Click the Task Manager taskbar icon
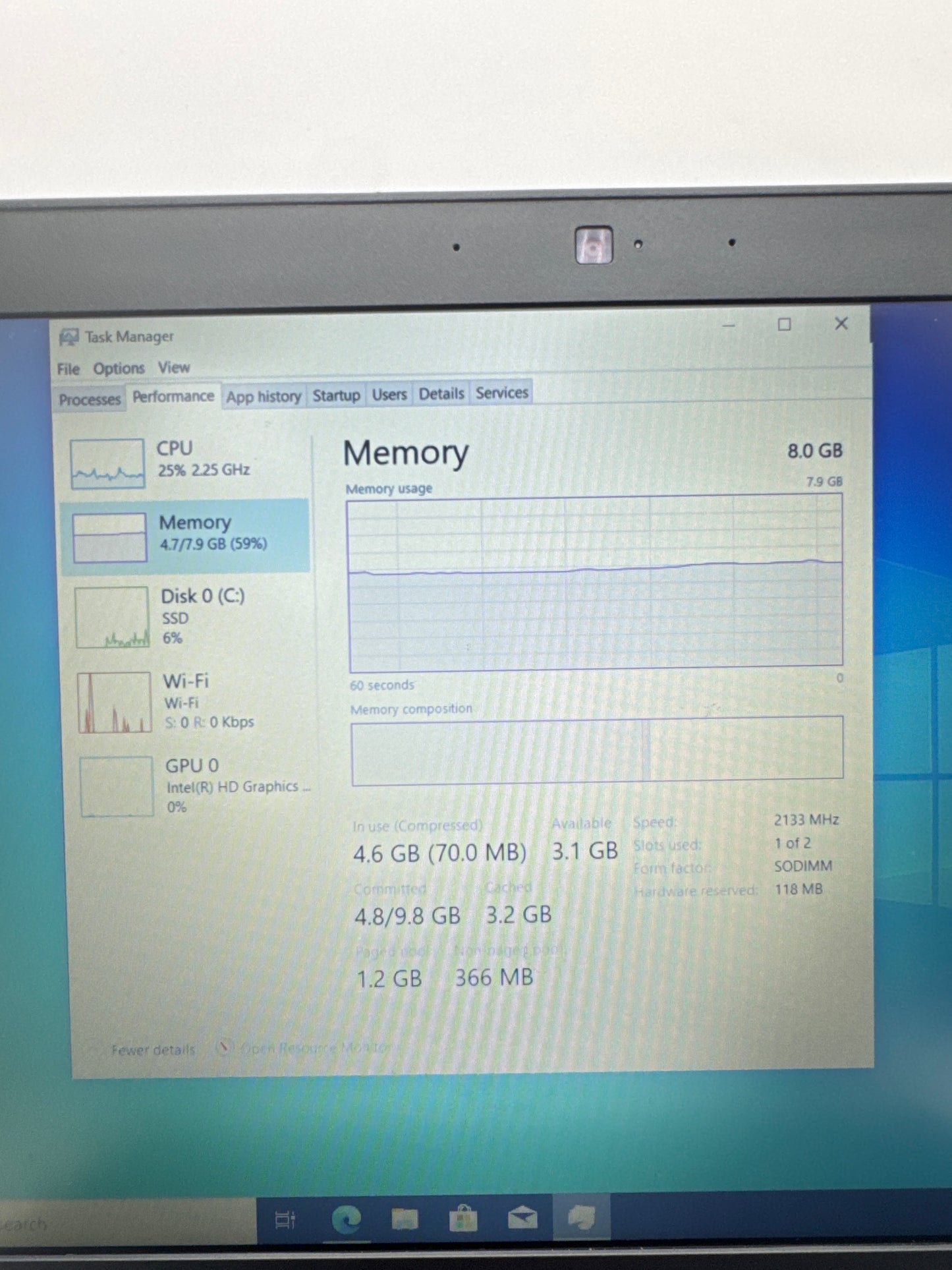This screenshot has height=1270, width=952. [582, 1218]
